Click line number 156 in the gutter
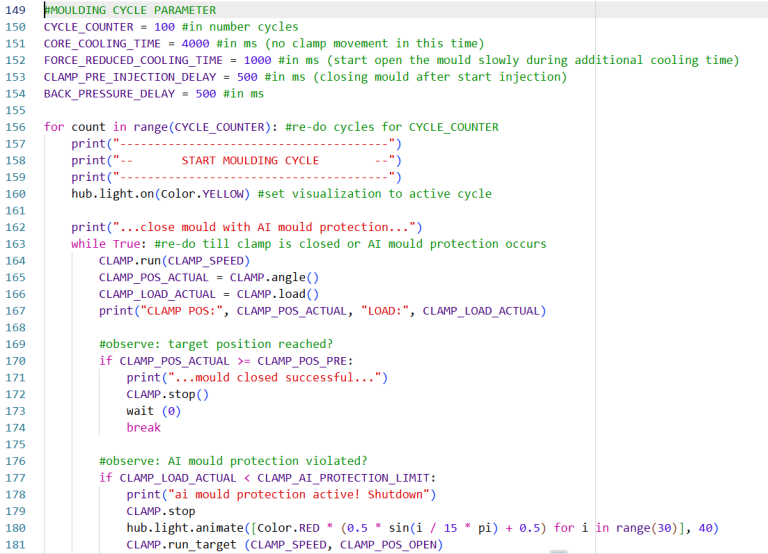This screenshot has width=768, height=554. coord(15,127)
